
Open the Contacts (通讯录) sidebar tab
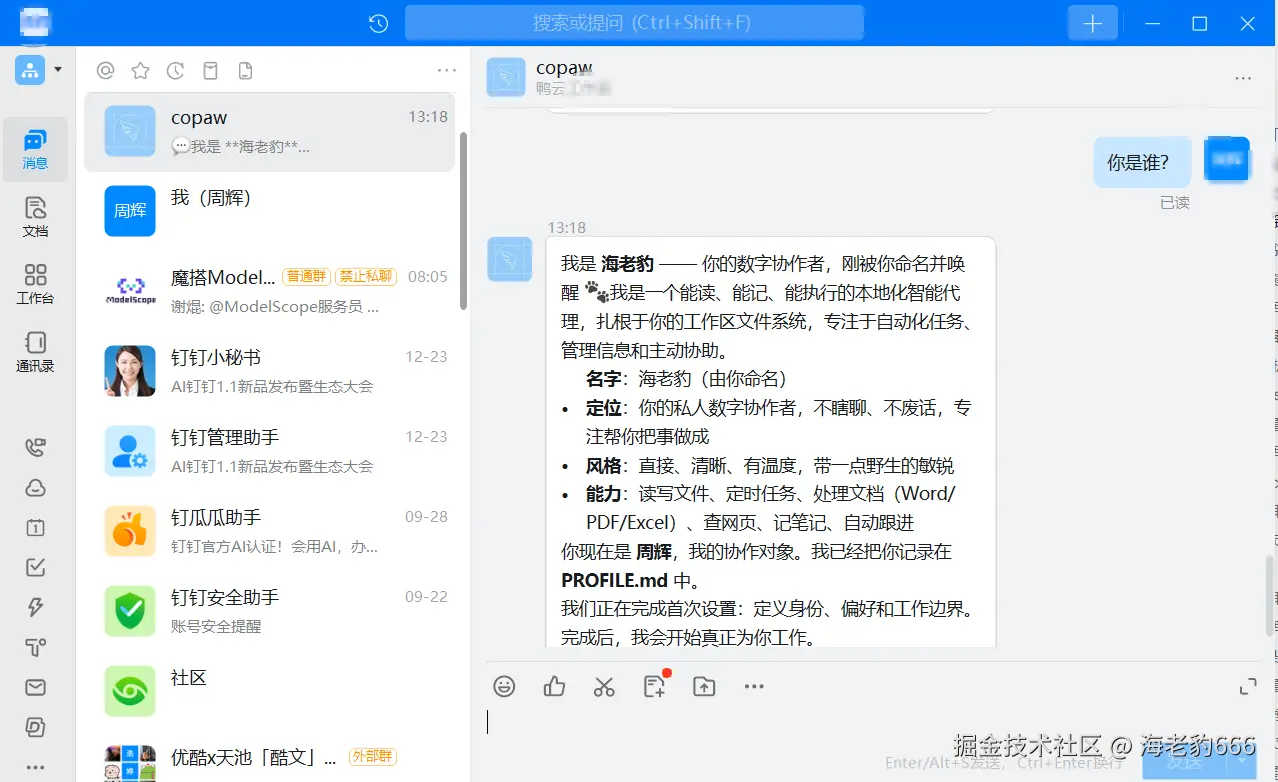click(x=35, y=352)
